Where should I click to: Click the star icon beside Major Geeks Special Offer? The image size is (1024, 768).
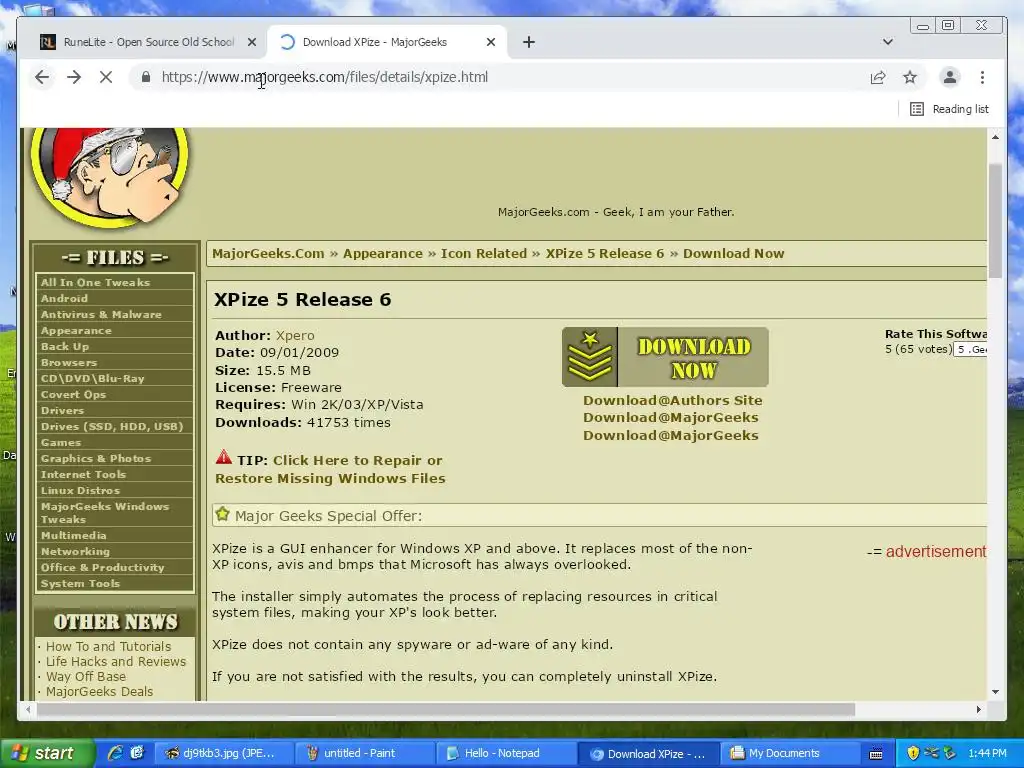(x=223, y=514)
